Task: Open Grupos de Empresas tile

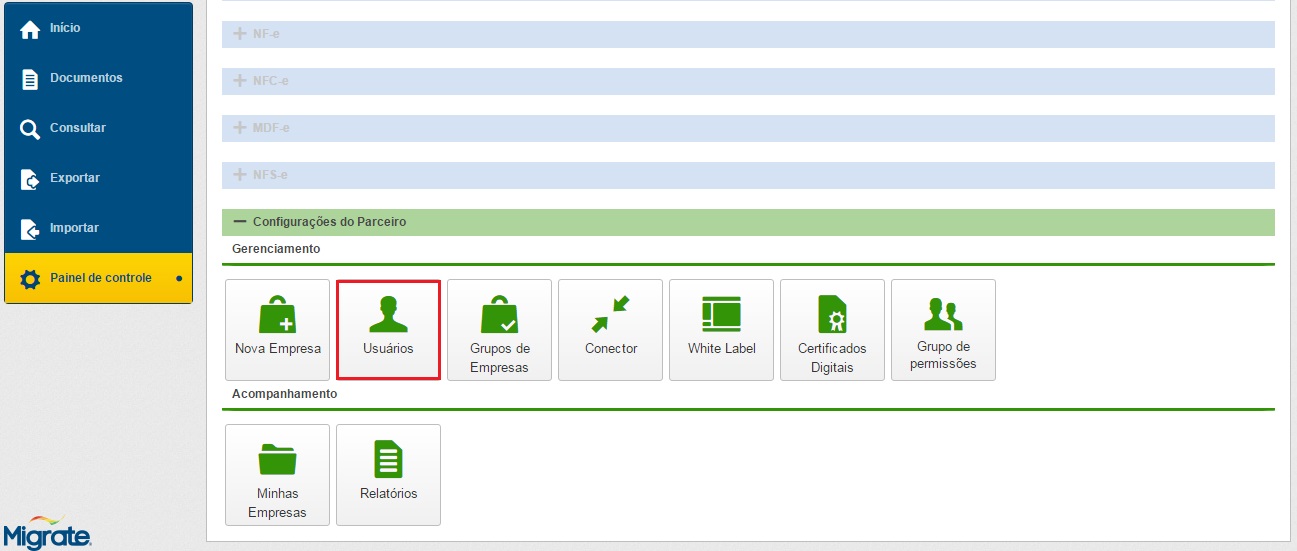Action: 499,330
